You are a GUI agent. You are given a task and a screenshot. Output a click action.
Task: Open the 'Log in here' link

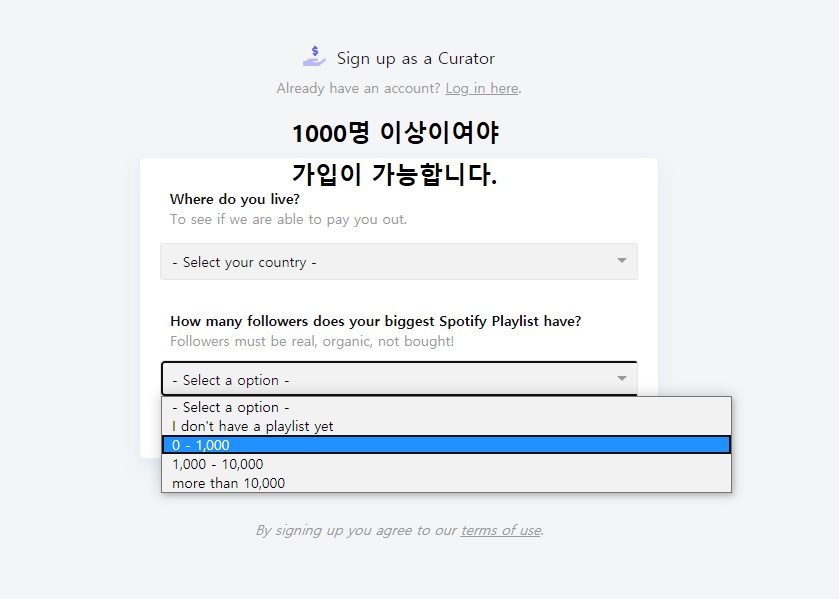click(x=482, y=88)
